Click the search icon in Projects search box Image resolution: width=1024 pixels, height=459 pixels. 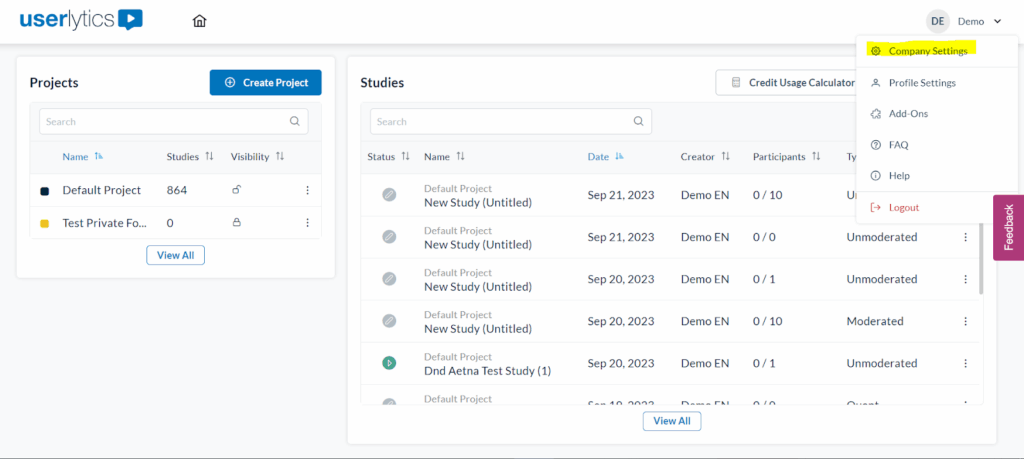pos(294,122)
